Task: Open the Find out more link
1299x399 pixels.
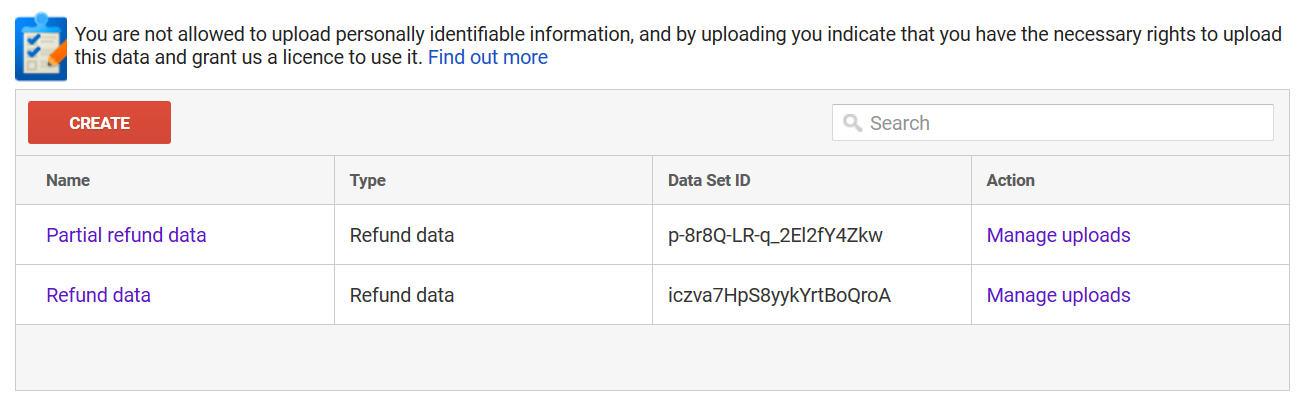Action: (x=488, y=57)
